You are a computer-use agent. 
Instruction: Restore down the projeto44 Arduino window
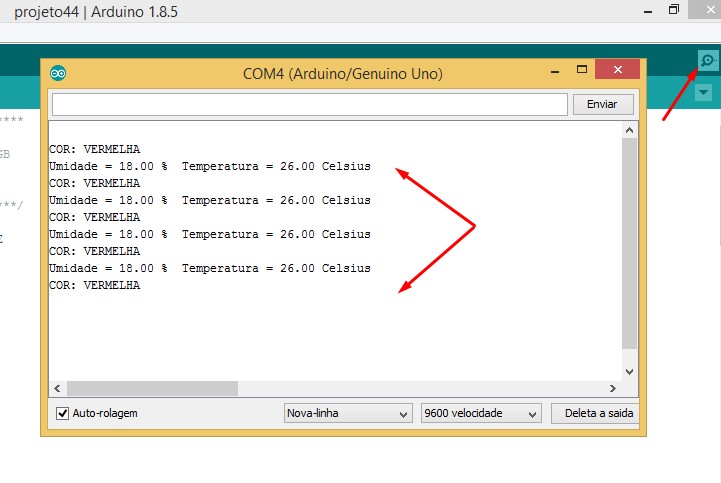tap(674, 10)
